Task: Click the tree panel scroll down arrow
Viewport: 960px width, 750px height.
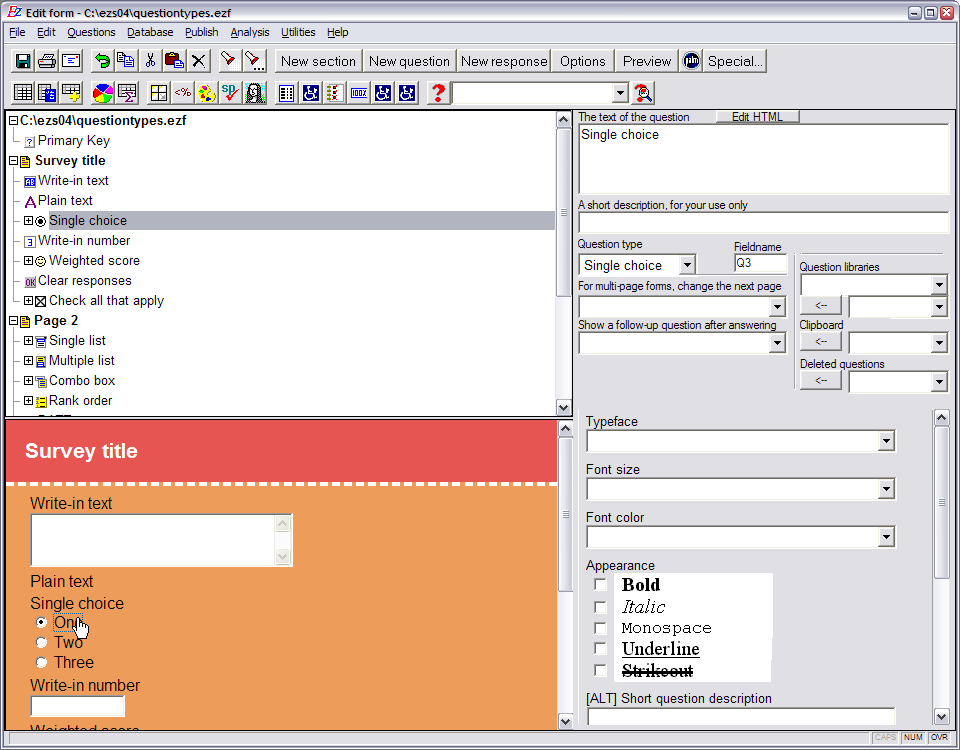Action: 563,407
